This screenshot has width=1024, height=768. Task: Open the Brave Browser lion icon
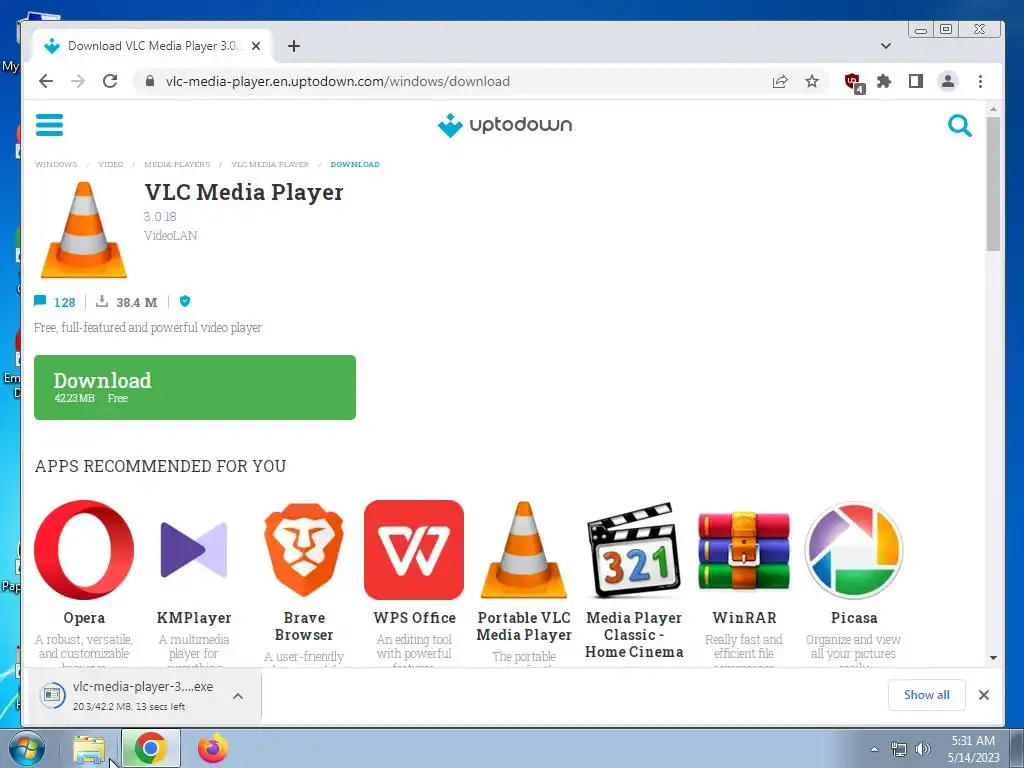[x=304, y=550]
